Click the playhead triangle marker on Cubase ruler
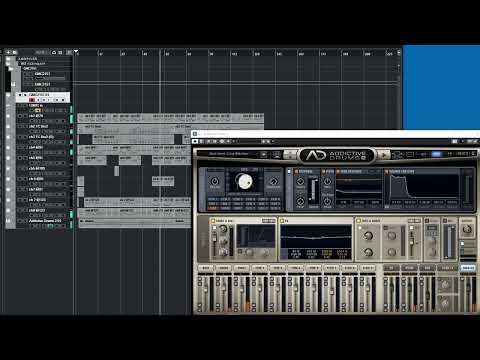The width and height of the screenshot is (480, 360). (x=76, y=52)
